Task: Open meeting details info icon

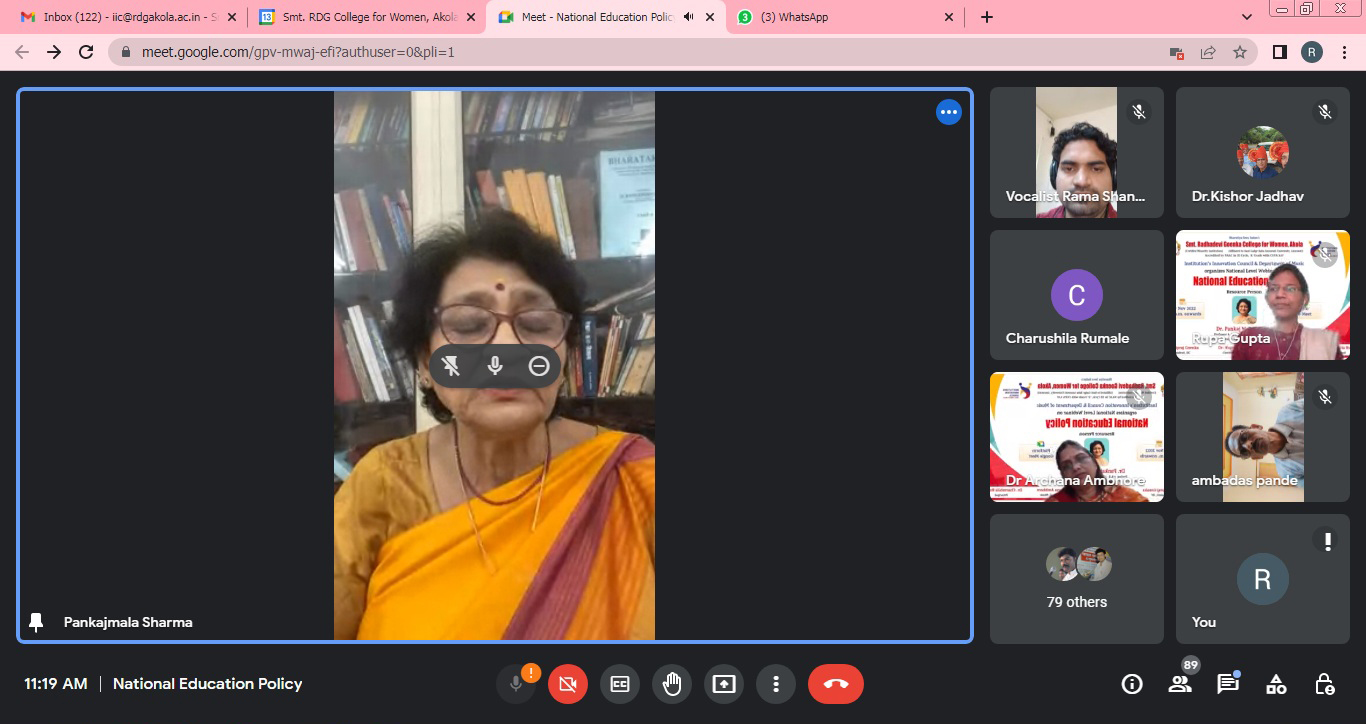Action: 1132,684
